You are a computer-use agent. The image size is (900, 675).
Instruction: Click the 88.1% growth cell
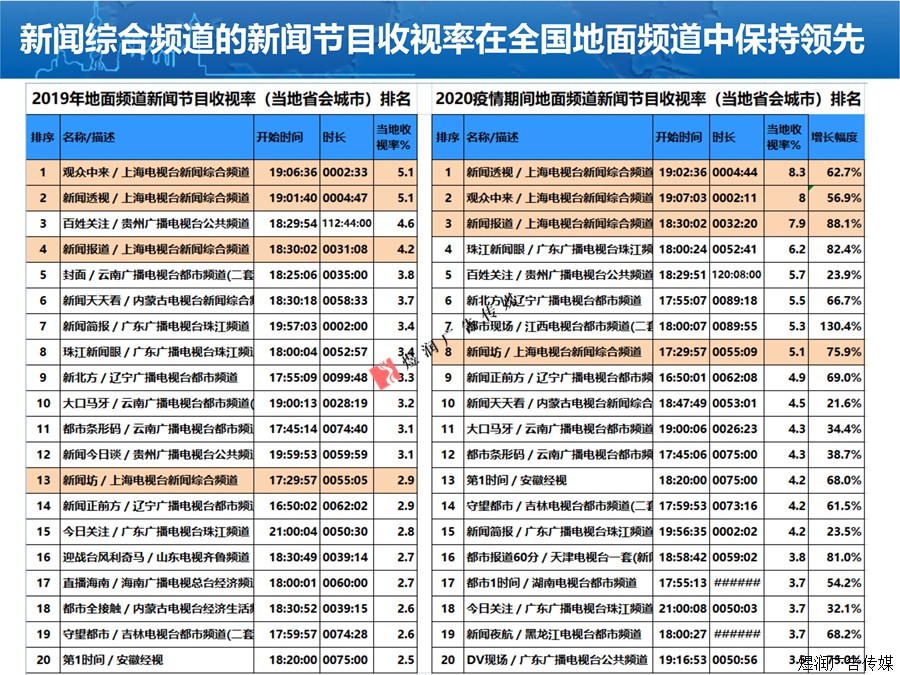point(836,223)
